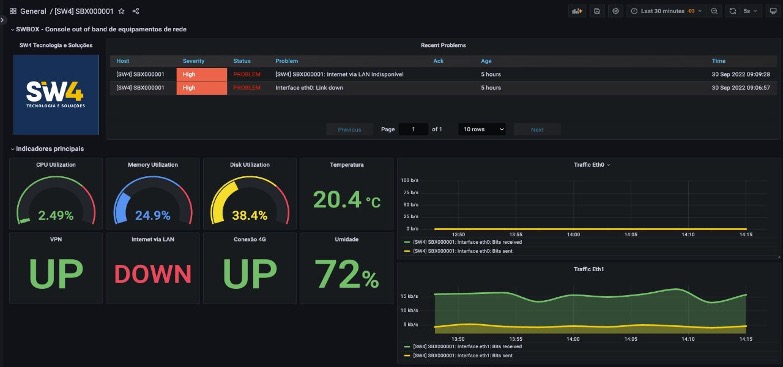Share the dashboard via share icon
Image resolution: width=783 pixels, height=367 pixels.
click(136, 11)
